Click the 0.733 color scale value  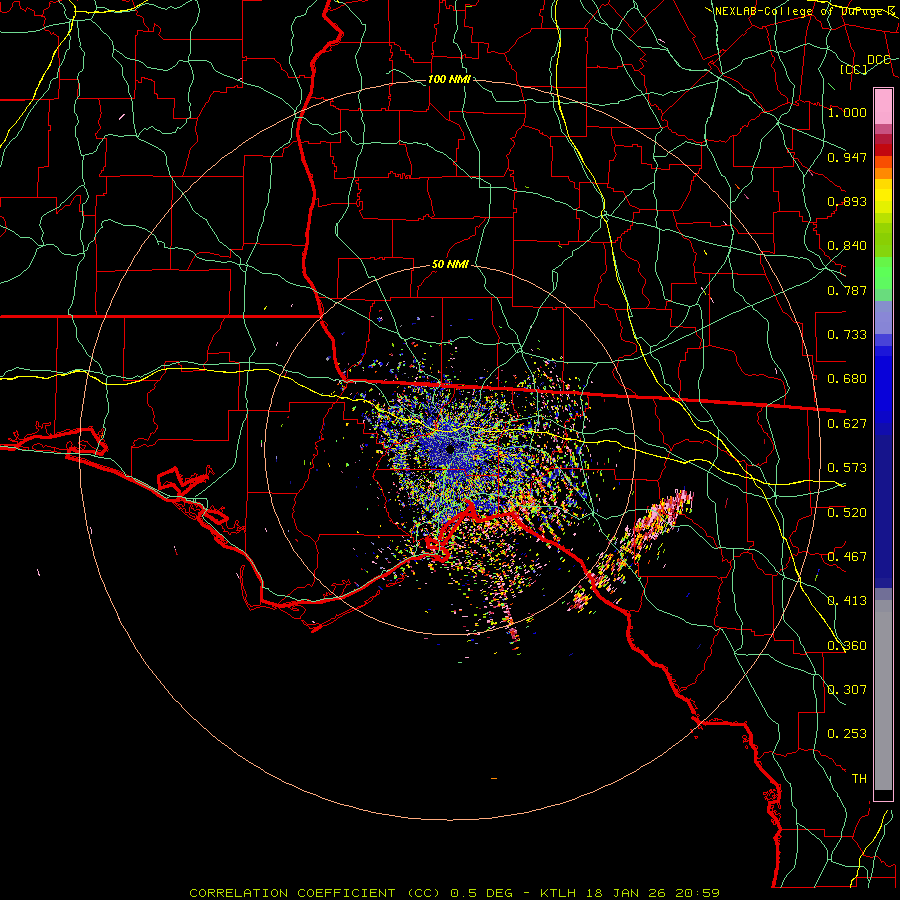[x=847, y=335]
